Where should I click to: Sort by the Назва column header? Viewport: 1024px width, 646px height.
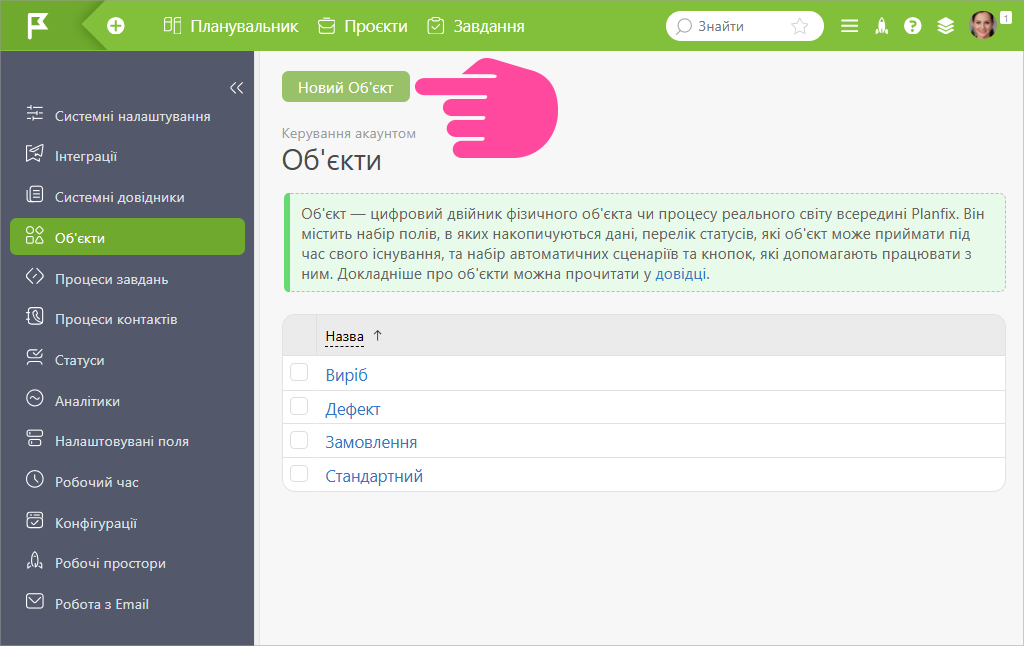(344, 336)
